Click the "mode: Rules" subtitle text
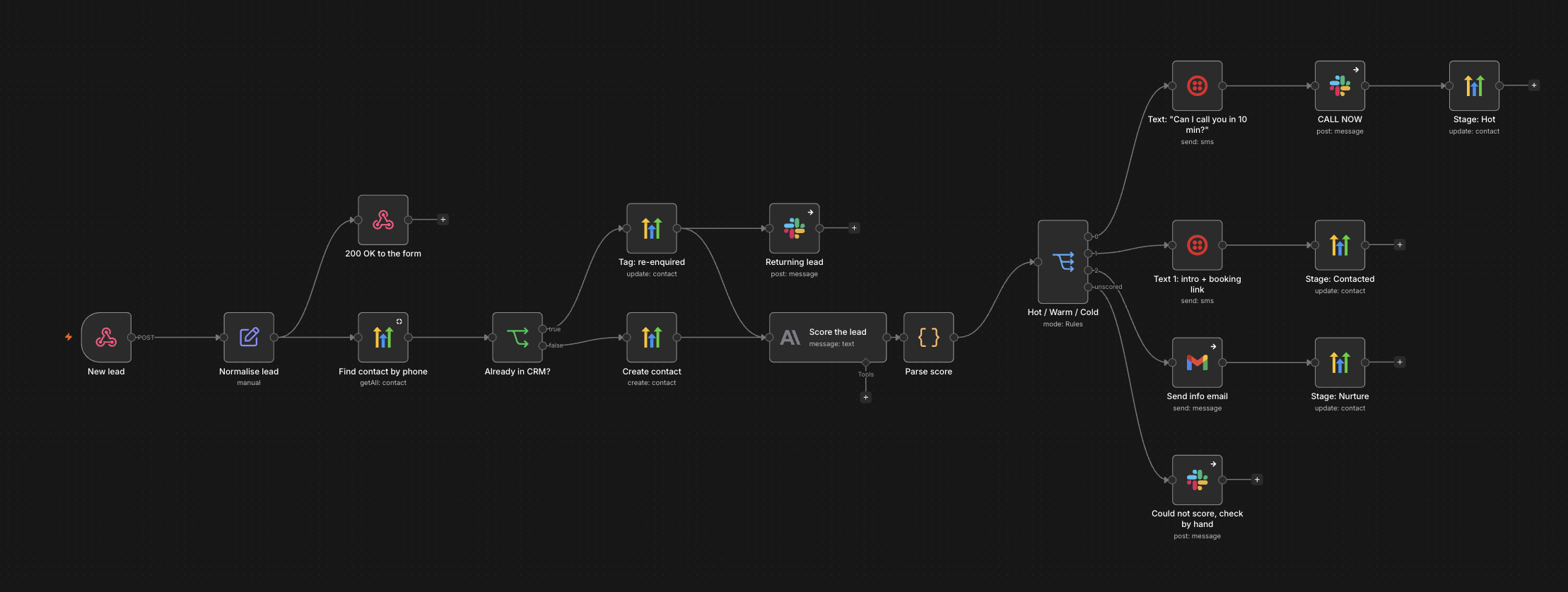The height and width of the screenshot is (592, 1568). pyautogui.click(x=1063, y=324)
